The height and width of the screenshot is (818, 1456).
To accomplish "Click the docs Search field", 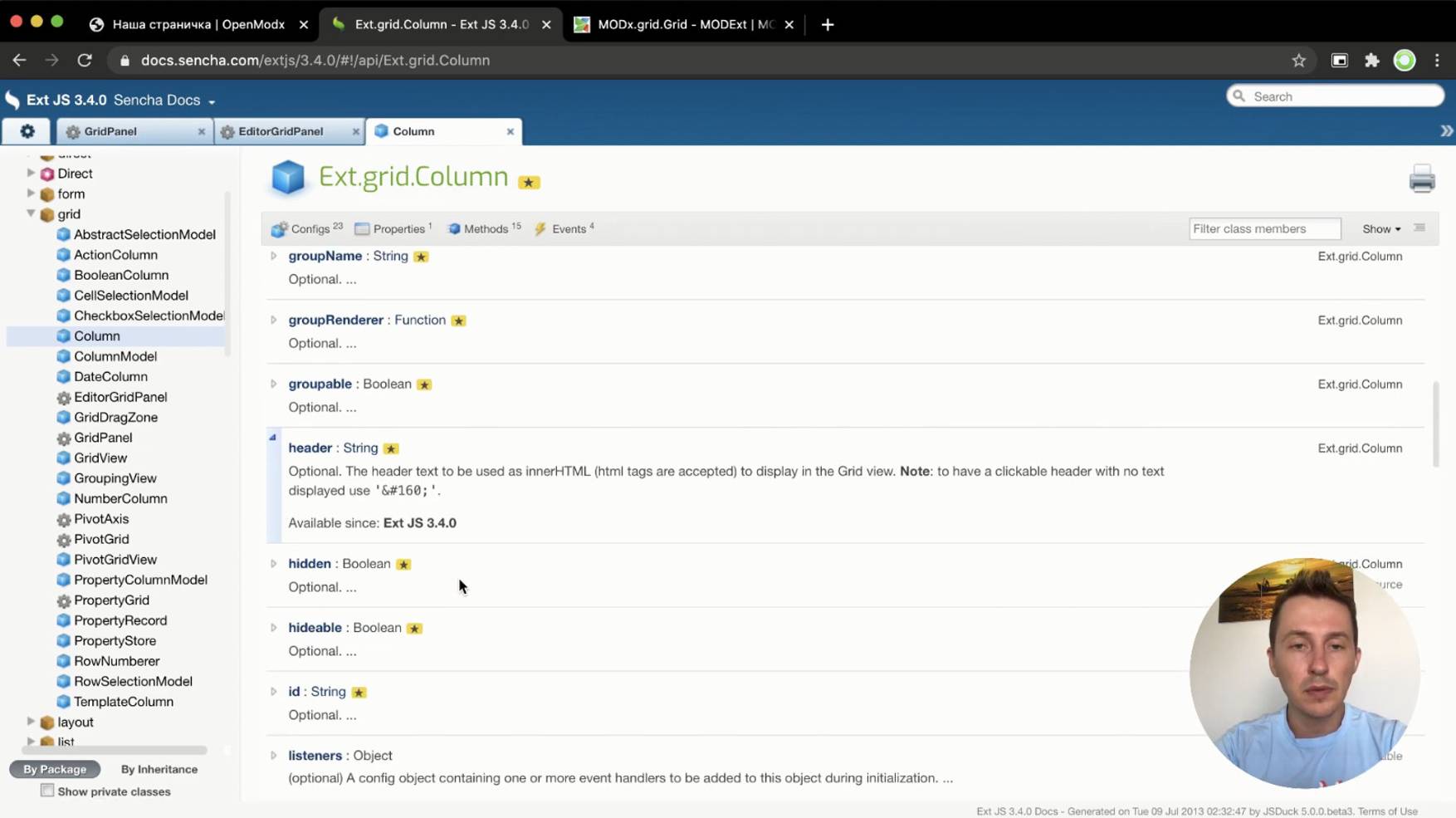I will 1335,96.
